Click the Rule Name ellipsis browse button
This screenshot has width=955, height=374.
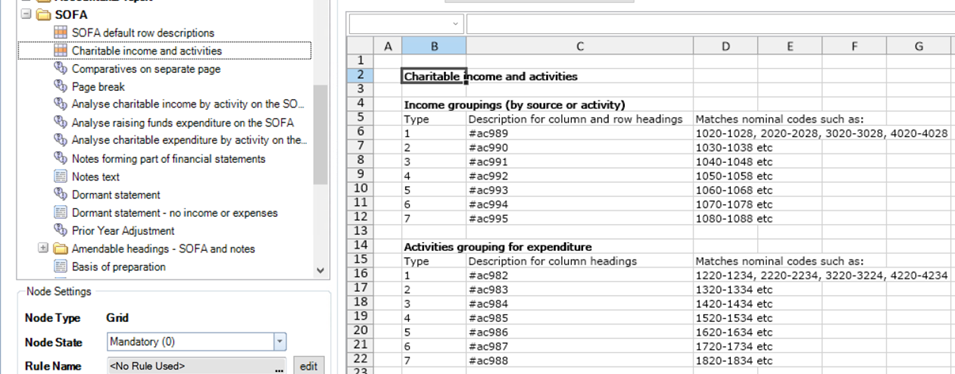click(x=279, y=367)
